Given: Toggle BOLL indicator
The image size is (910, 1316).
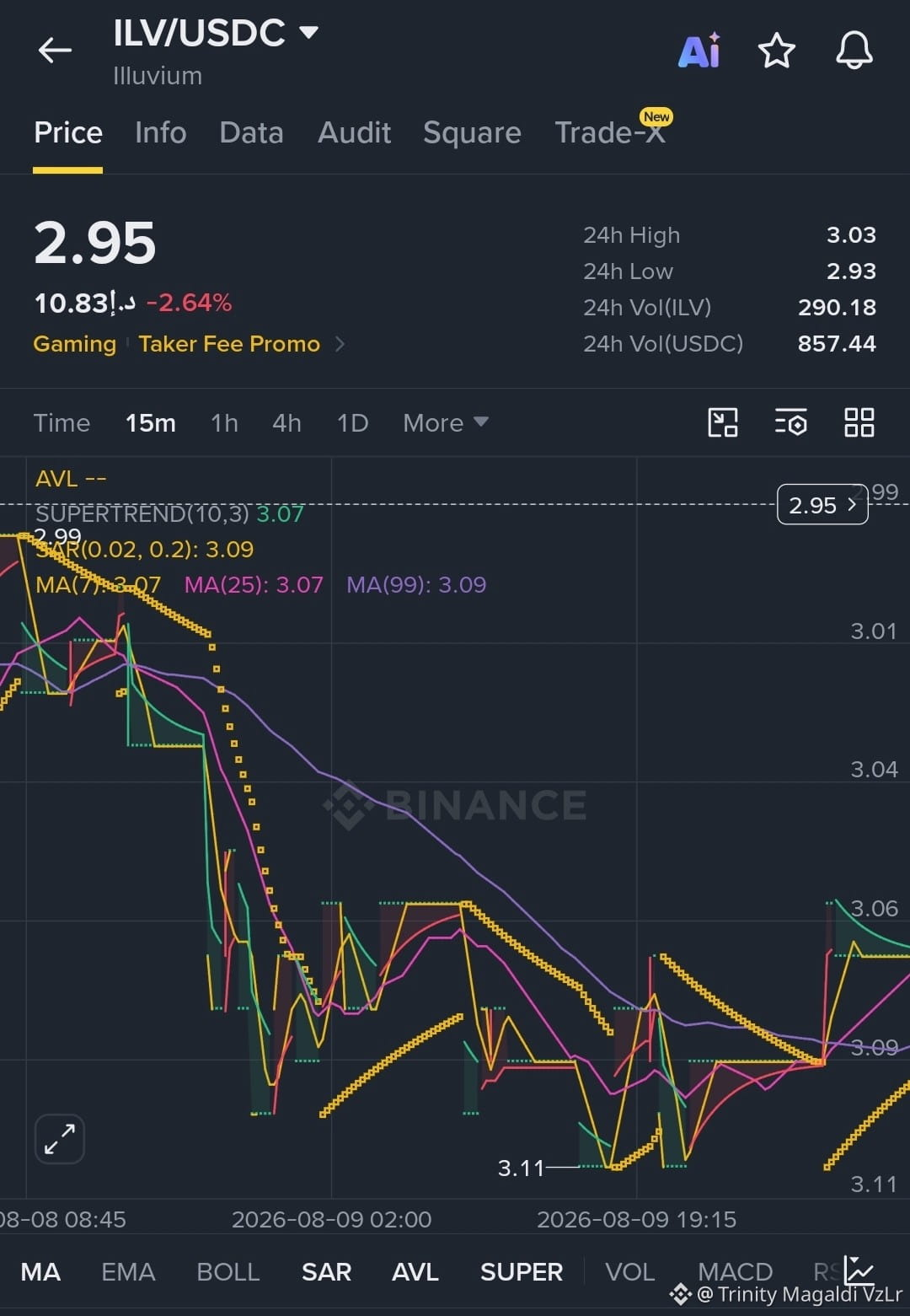Looking at the screenshot, I should click(x=227, y=1271).
